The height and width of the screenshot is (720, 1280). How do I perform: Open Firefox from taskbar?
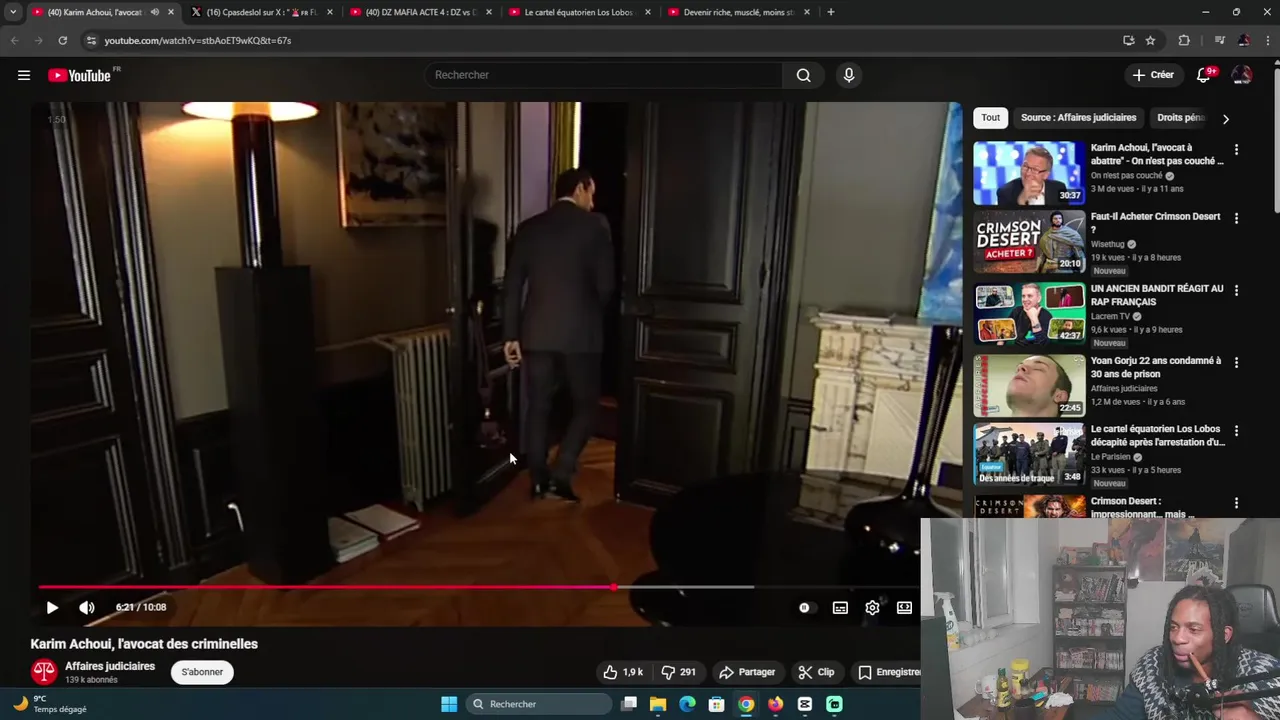775,704
